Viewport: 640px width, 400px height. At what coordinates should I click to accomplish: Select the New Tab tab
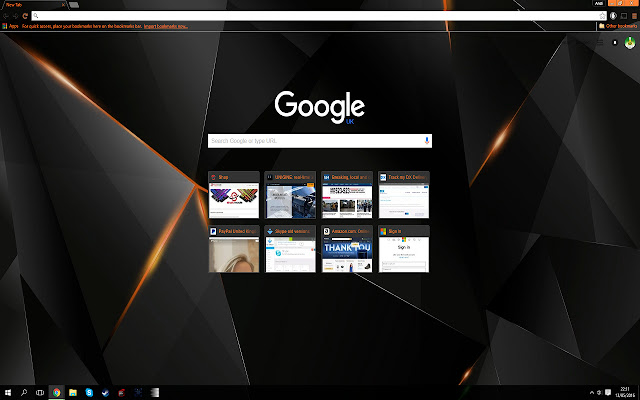33,5
